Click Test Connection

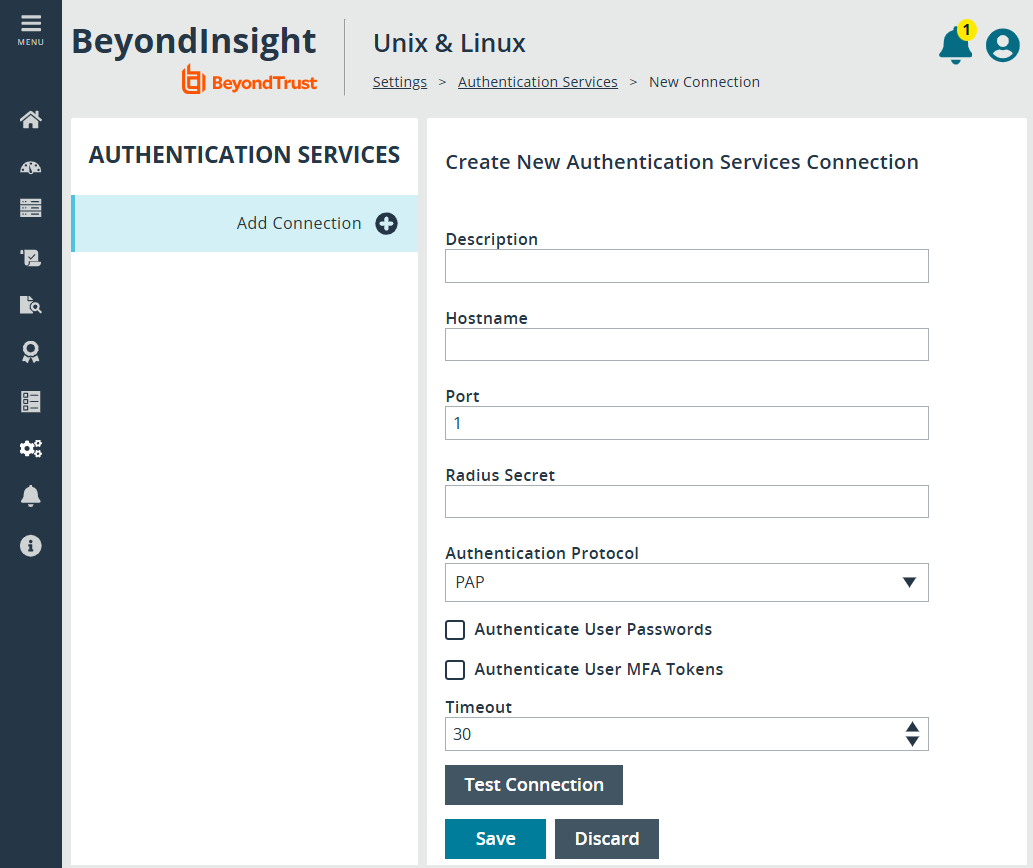(x=533, y=785)
